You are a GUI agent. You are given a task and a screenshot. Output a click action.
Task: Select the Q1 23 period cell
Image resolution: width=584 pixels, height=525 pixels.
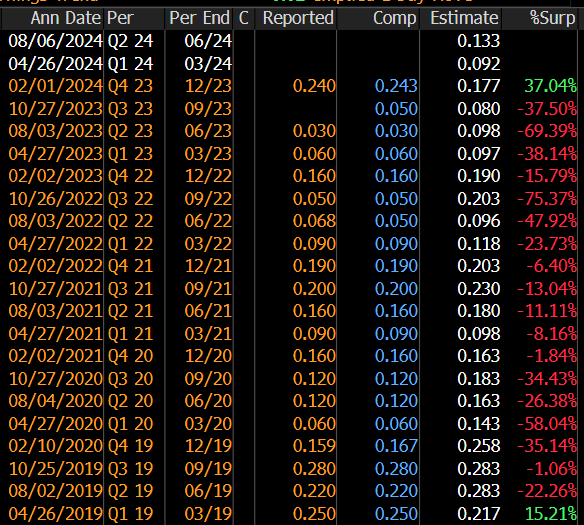[130, 154]
